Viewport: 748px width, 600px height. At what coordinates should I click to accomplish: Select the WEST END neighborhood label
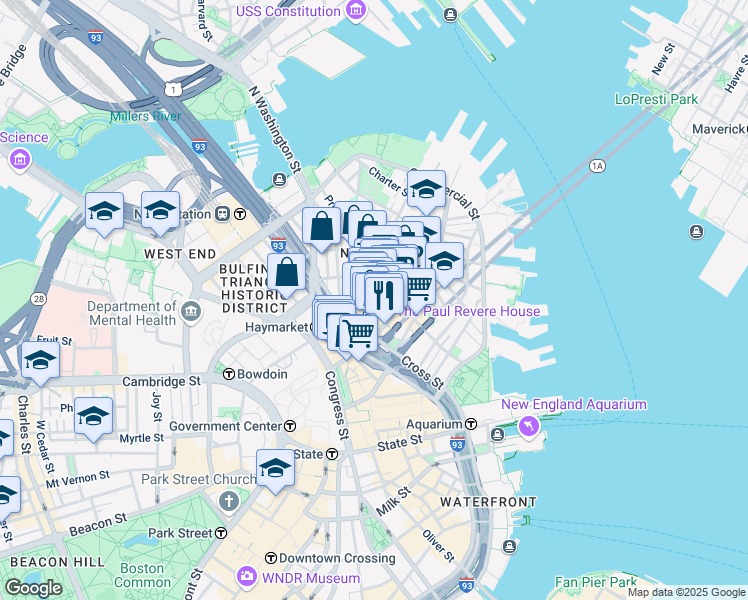pyautogui.click(x=180, y=254)
